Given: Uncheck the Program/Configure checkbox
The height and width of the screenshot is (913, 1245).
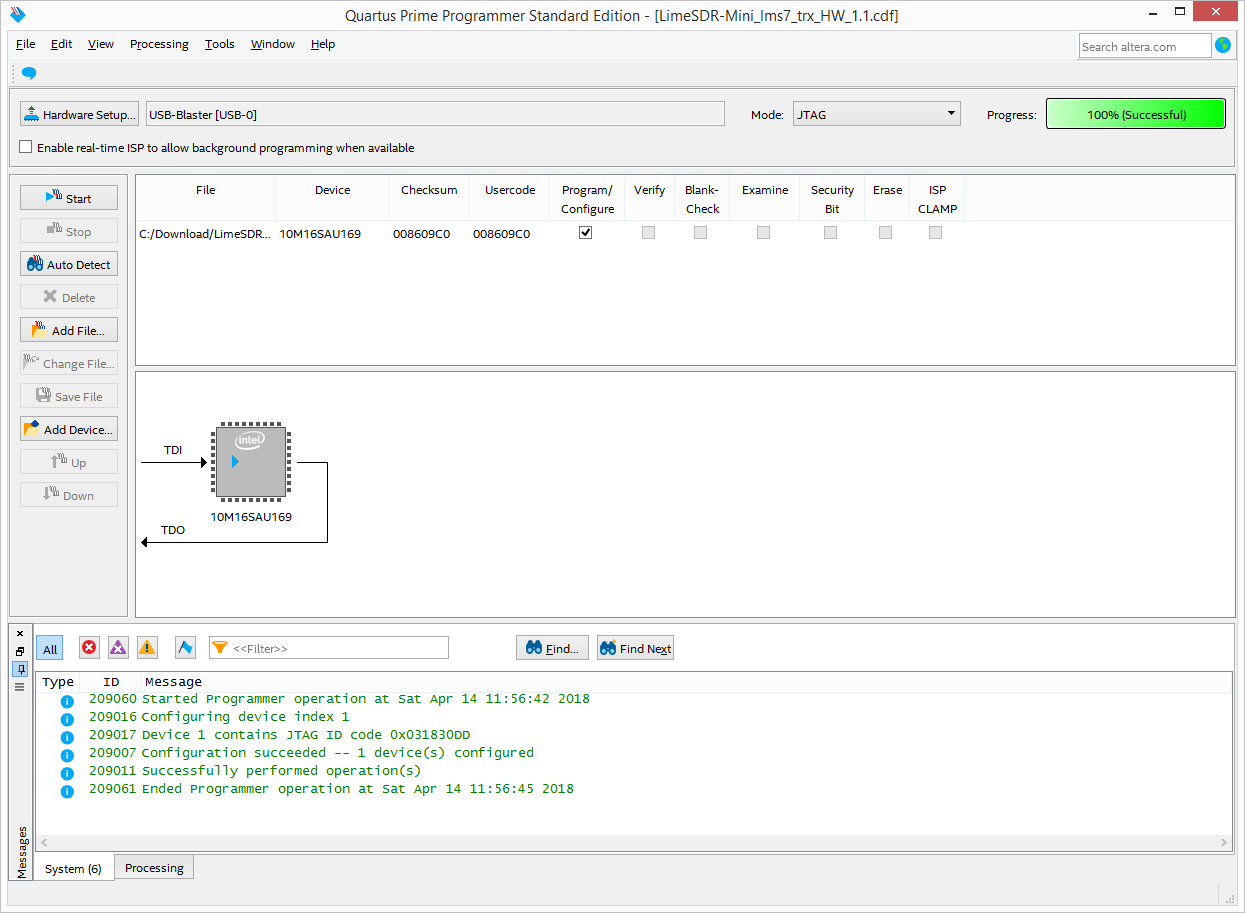Looking at the screenshot, I should (586, 232).
